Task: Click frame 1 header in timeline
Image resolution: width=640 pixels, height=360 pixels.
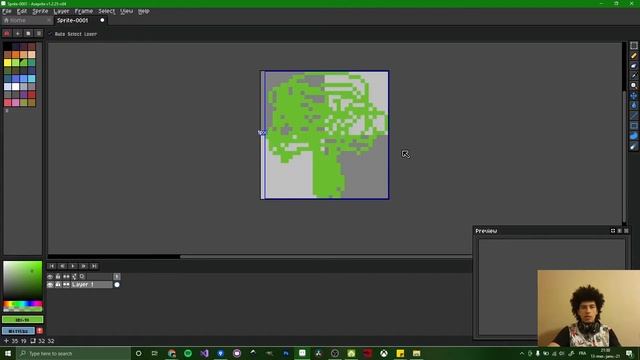Action: pyautogui.click(x=117, y=276)
